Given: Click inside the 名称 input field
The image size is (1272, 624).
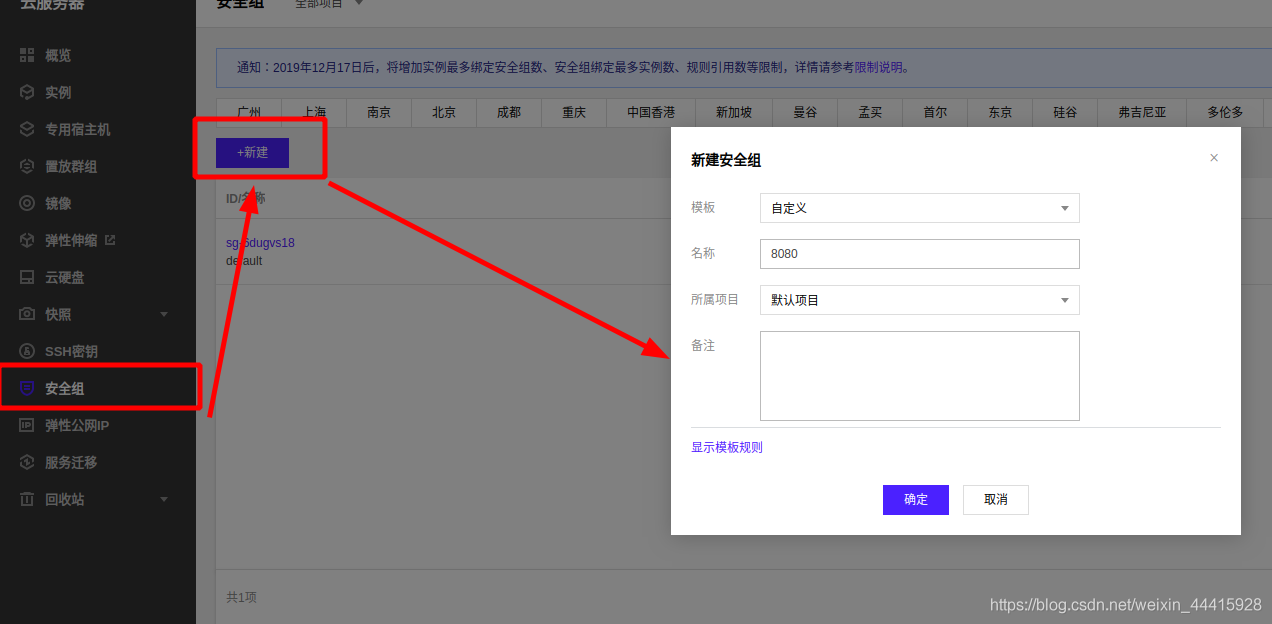Looking at the screenshot, I should point(918,253).
